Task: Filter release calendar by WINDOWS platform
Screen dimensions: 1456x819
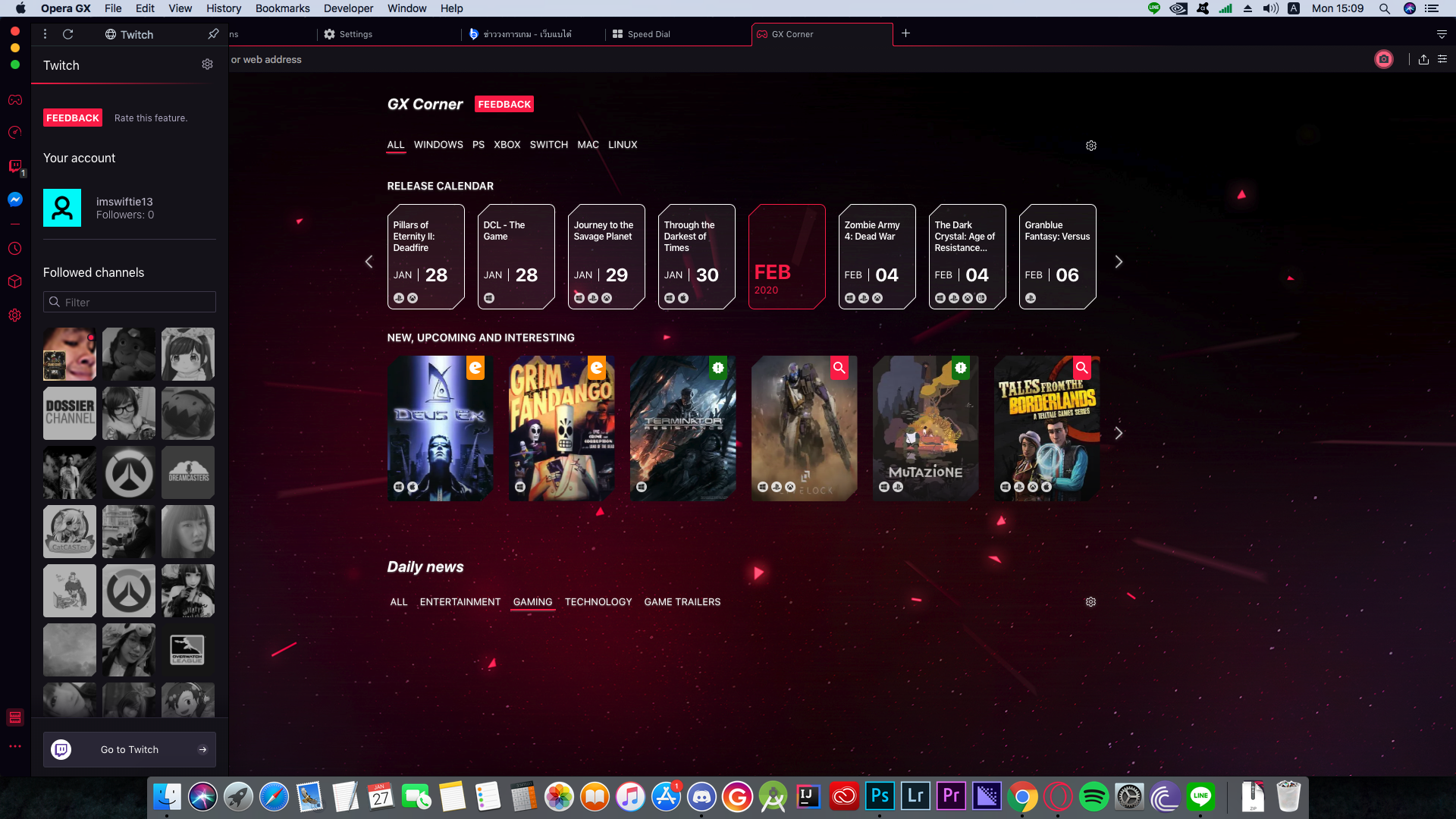Action: click(x=438, y=145)
